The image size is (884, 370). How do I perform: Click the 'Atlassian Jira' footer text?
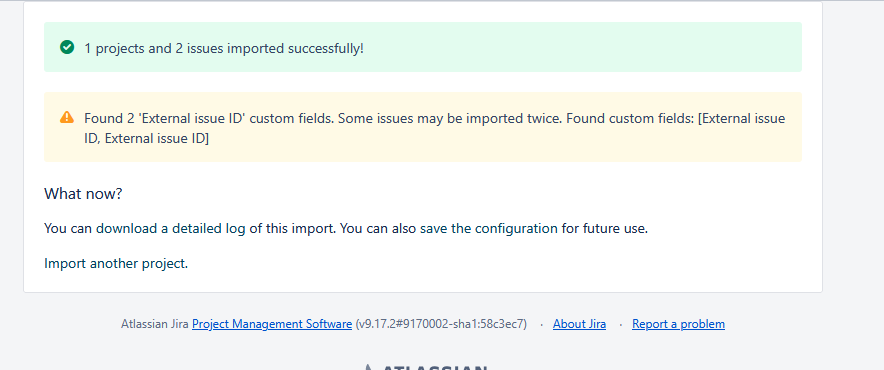pos(154,324)
